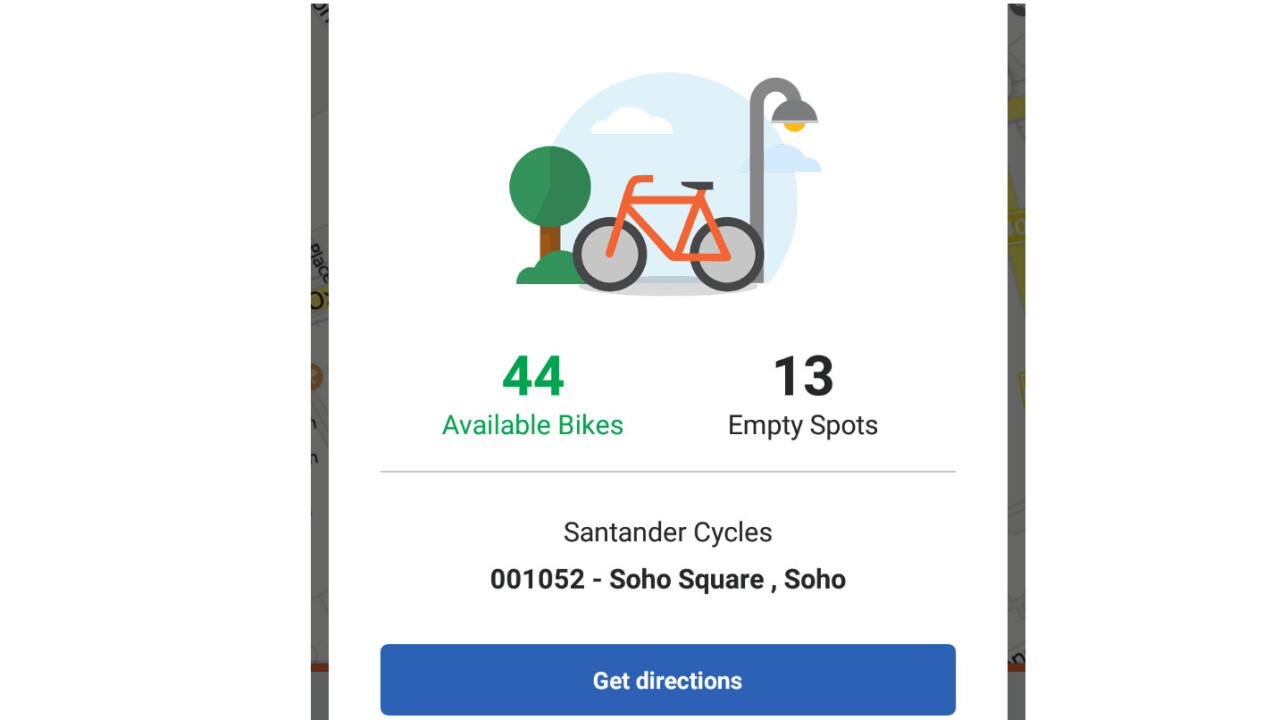Tap the Santander Cycles operator name
1280x720 pixels.
click(667, 532)
